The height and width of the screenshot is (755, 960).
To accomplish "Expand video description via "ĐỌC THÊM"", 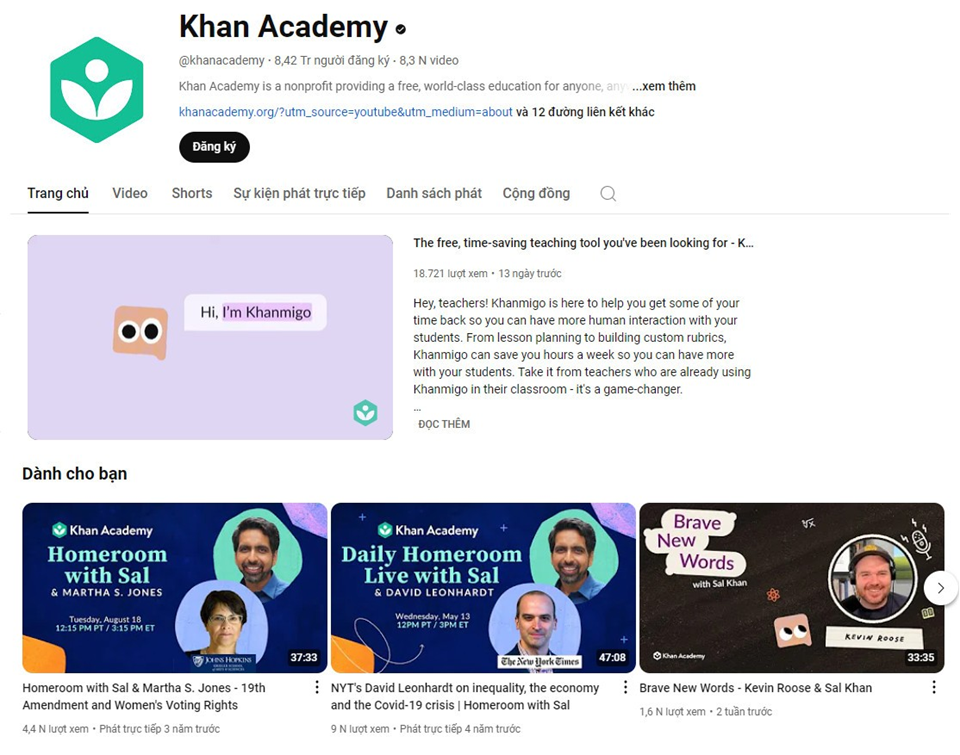I will point(444,424).
